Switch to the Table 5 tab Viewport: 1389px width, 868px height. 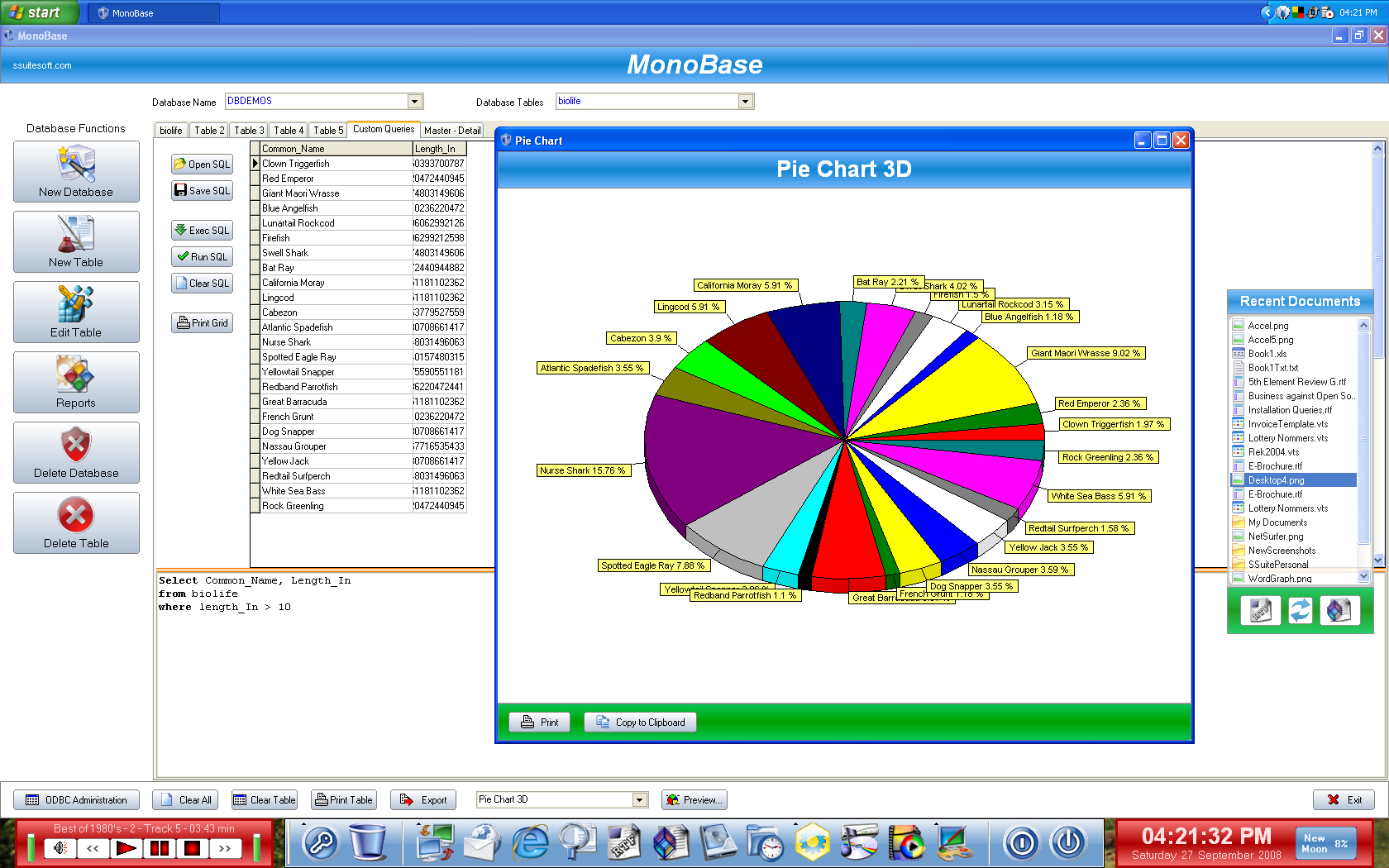pos(328,131)
